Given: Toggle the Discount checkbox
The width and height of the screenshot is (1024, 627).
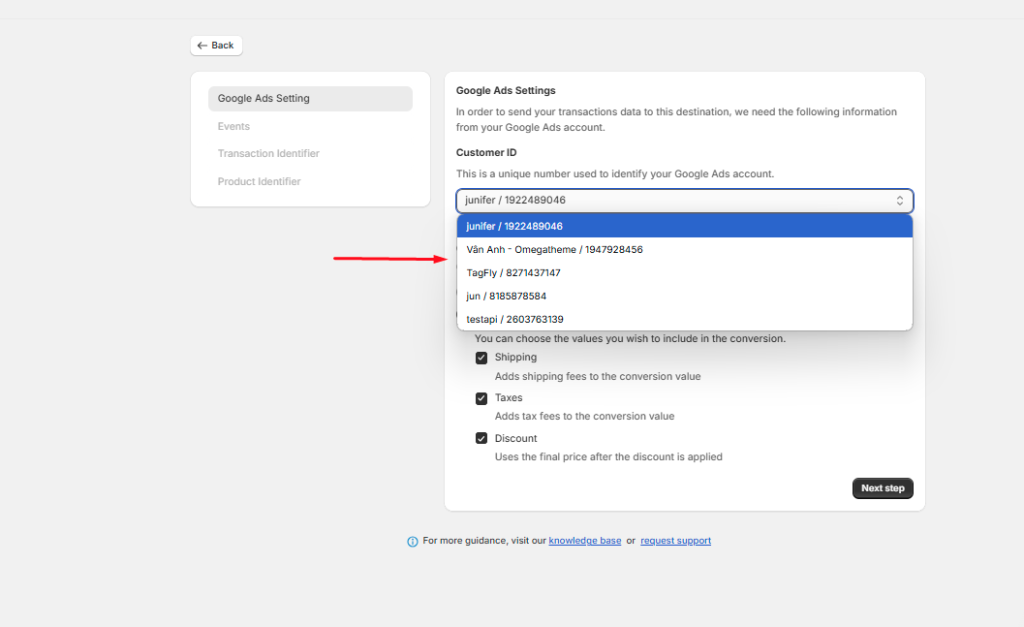Looking at the screenshot, I should 481,438.
